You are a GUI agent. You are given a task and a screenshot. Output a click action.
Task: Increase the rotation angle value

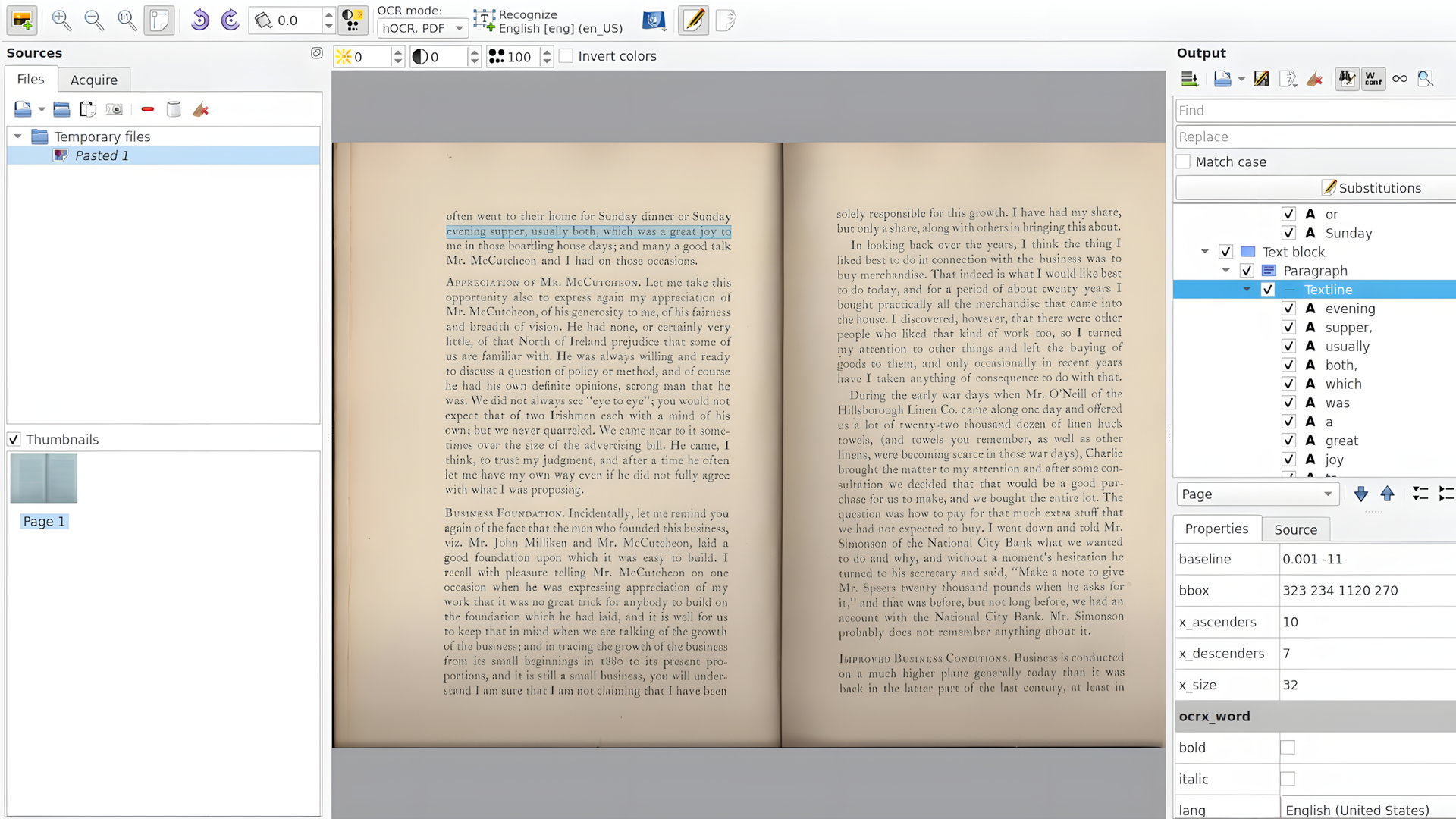pyautogui.click(x=328, y=16)
